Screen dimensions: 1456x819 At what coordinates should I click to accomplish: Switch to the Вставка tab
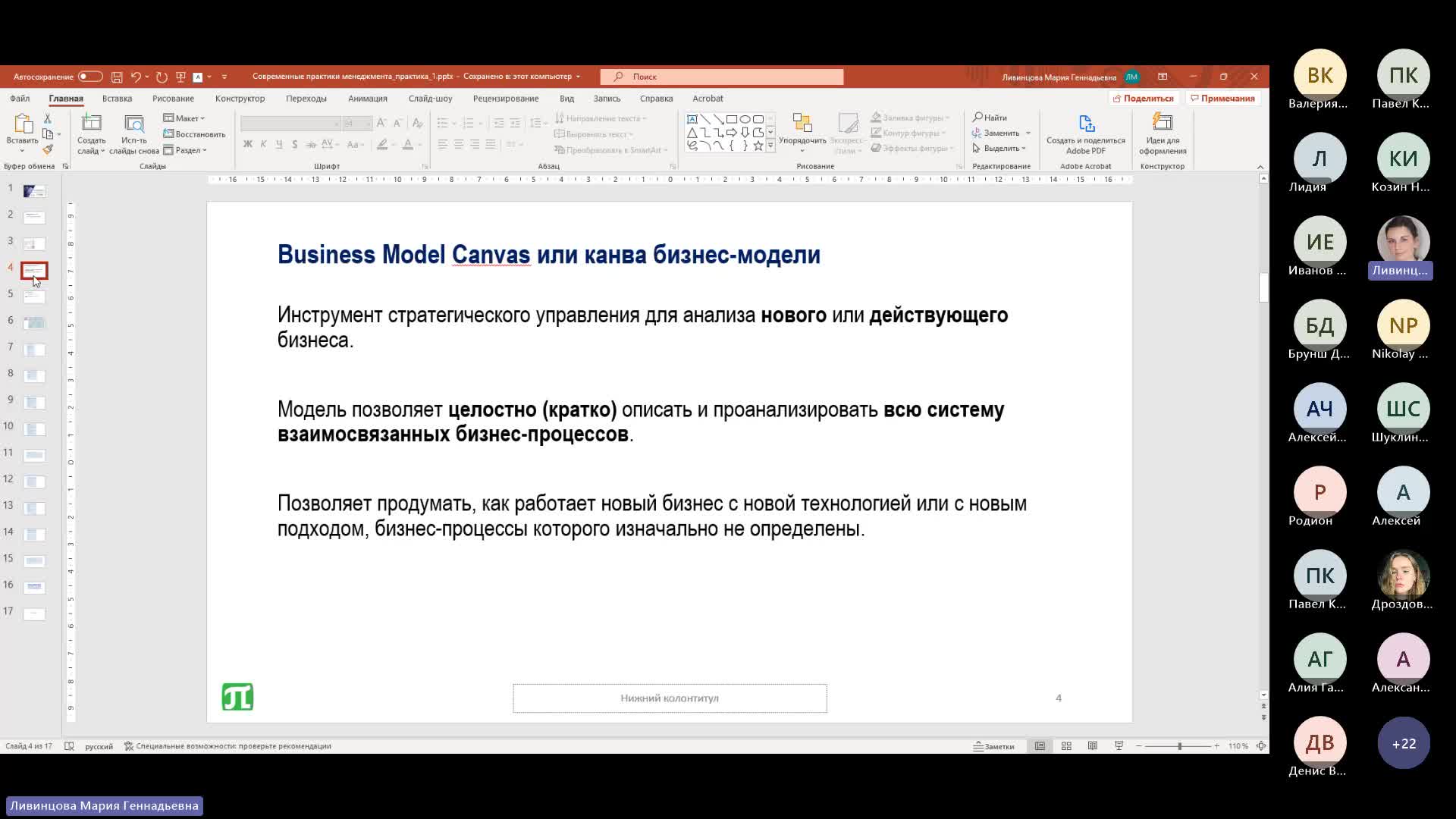click(x=117, y=99)
